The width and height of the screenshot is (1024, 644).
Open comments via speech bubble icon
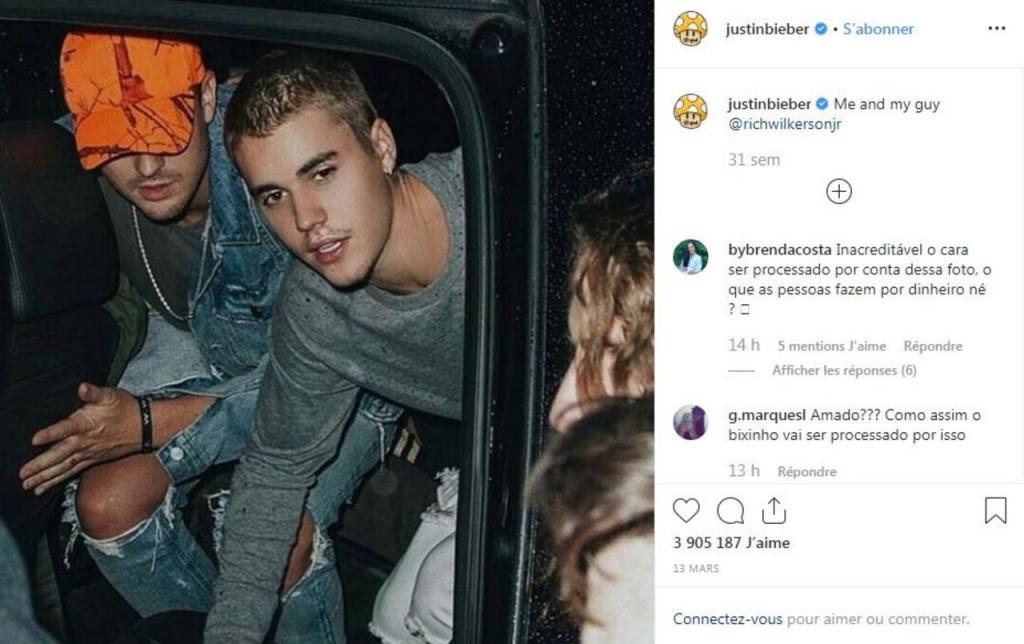730,511
